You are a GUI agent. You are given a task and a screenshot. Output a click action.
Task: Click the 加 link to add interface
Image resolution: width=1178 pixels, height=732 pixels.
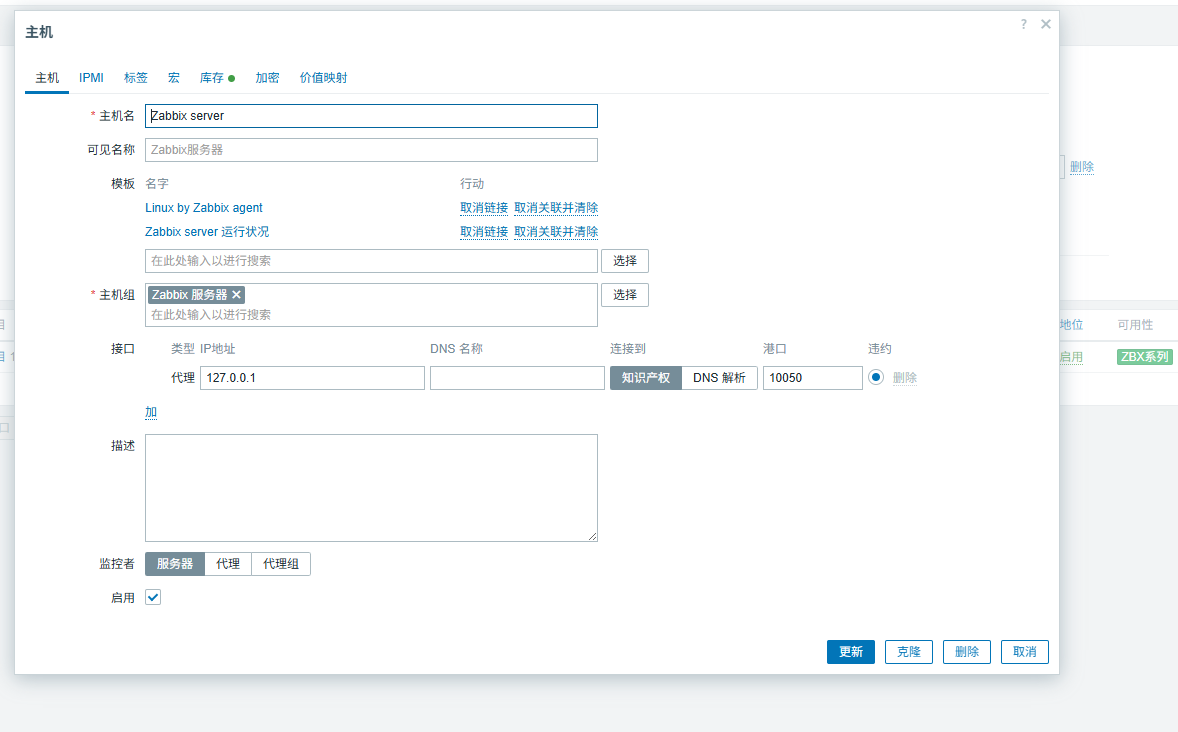click(x=151, y=412)
